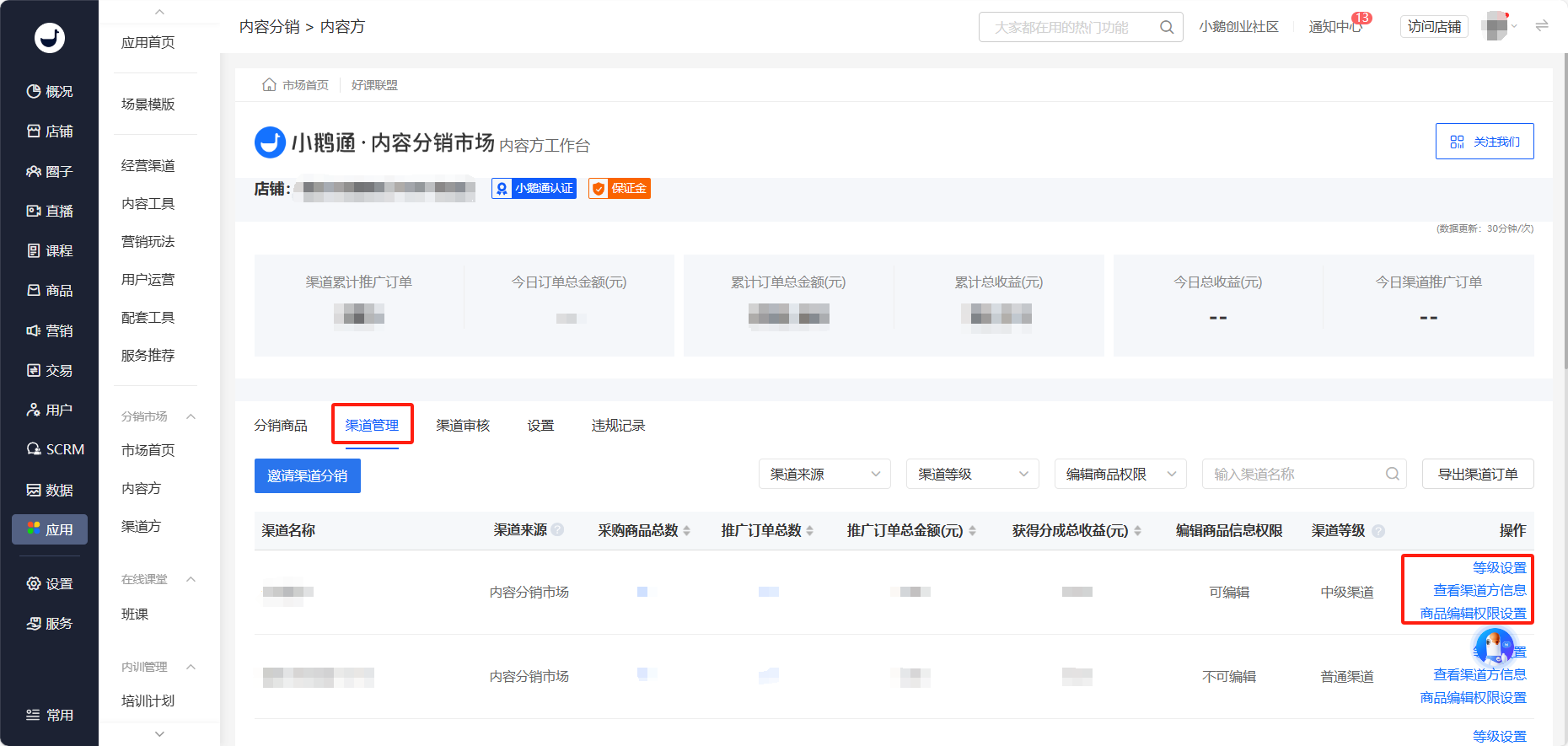Open SCRM section in sidebar
The image size is (1568, 746).
pos(55,449)
